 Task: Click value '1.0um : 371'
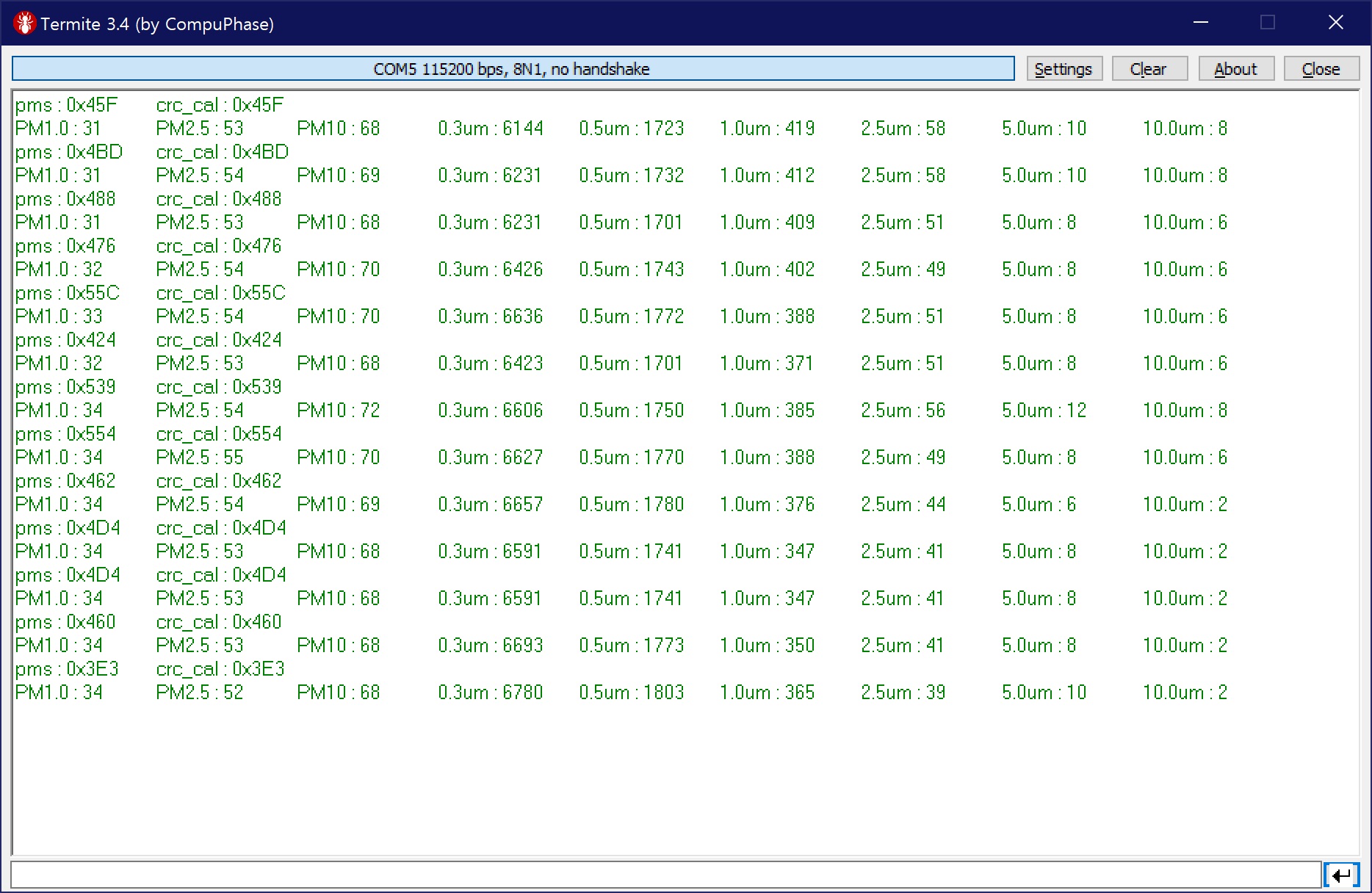point(767,364)
